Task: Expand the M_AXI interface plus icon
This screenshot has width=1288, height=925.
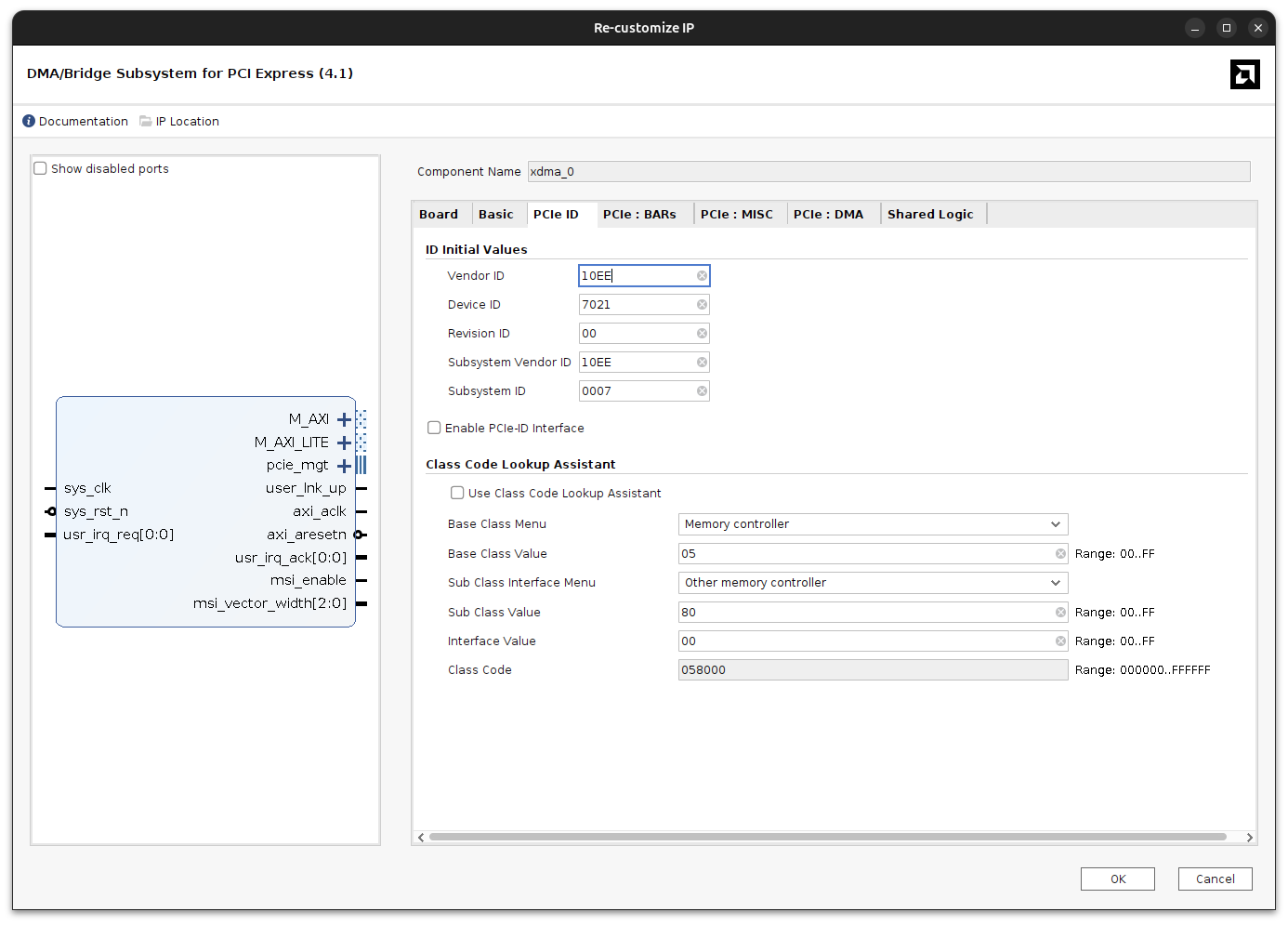Action: pyautogui.click(x=344, y=419)
